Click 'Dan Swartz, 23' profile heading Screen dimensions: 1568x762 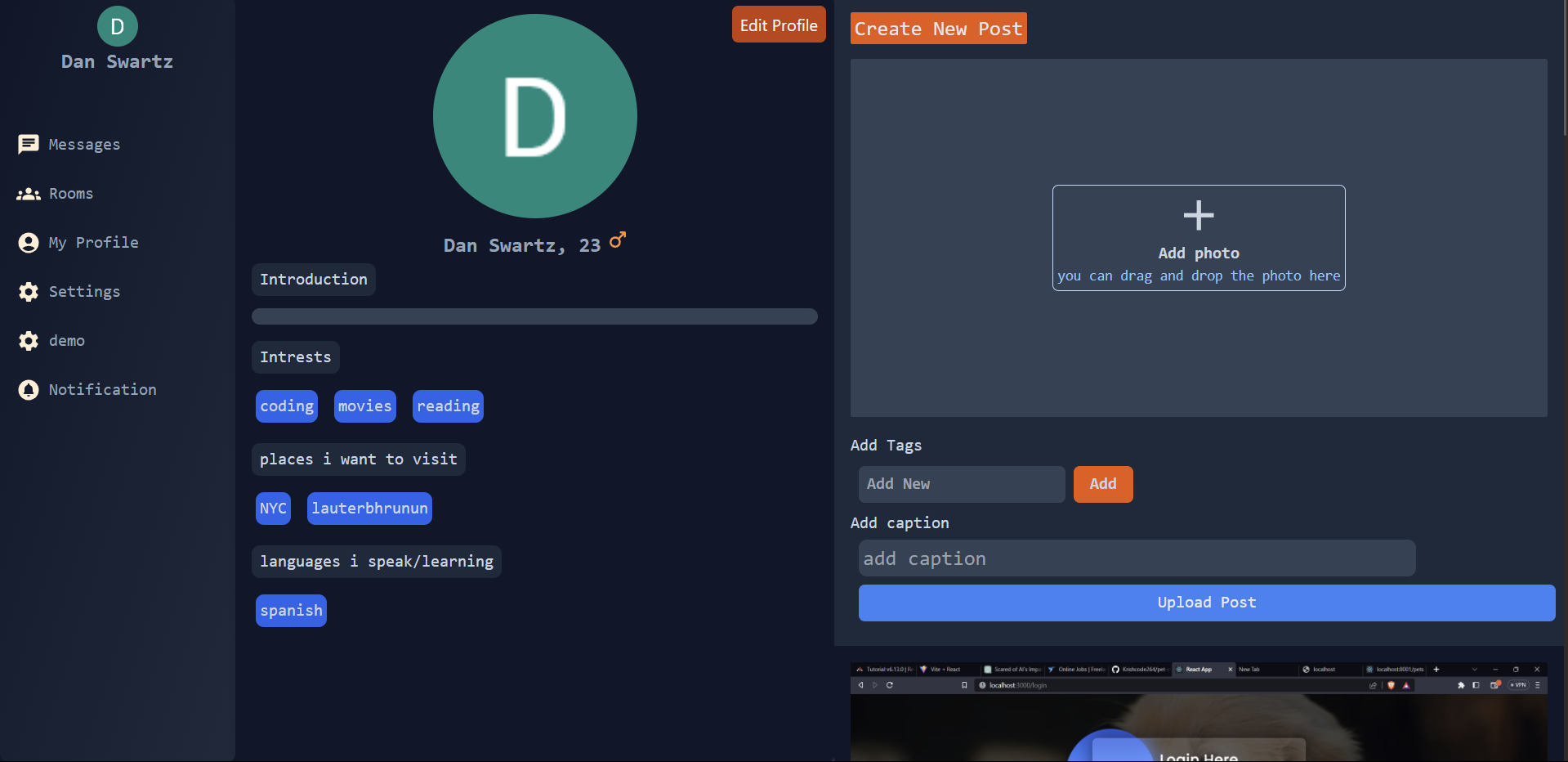522,245
